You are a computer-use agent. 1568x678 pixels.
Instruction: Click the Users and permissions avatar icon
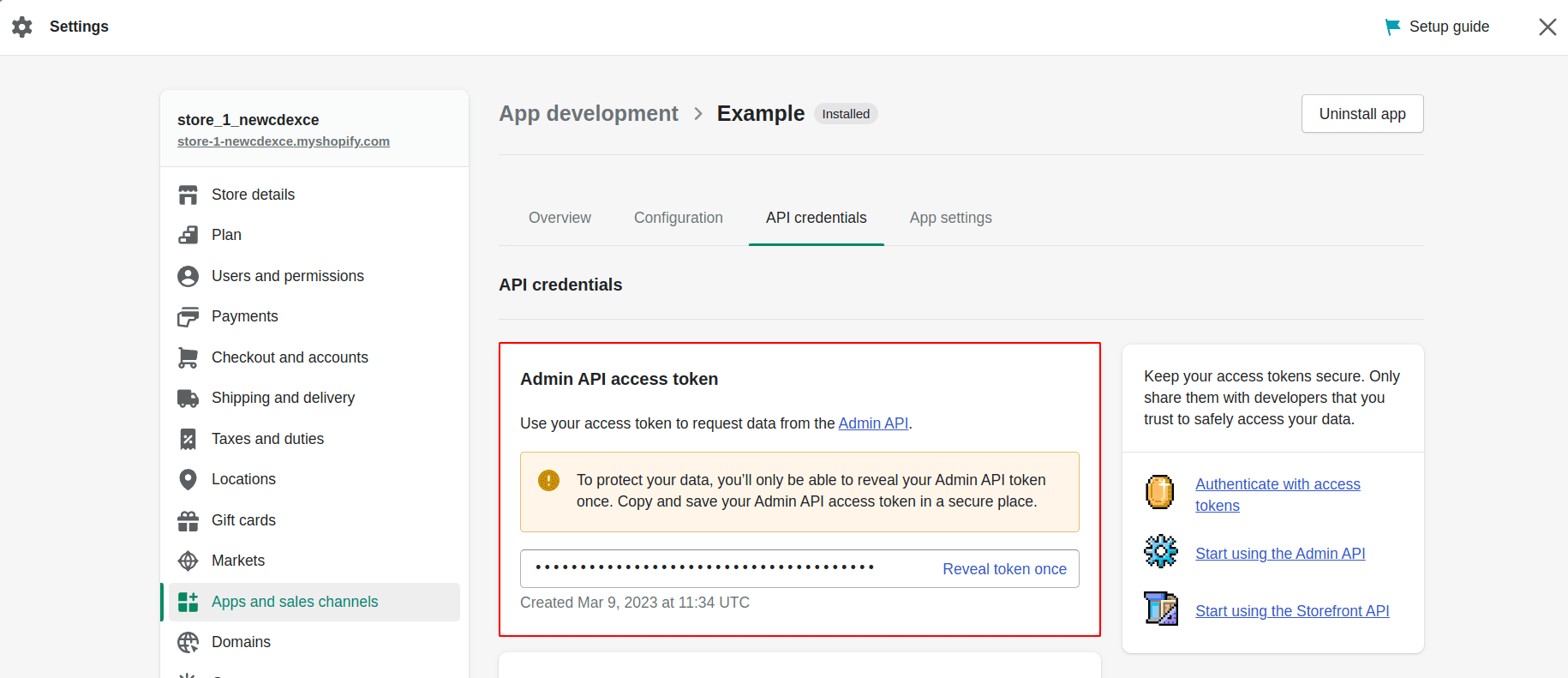click(188, 276)
